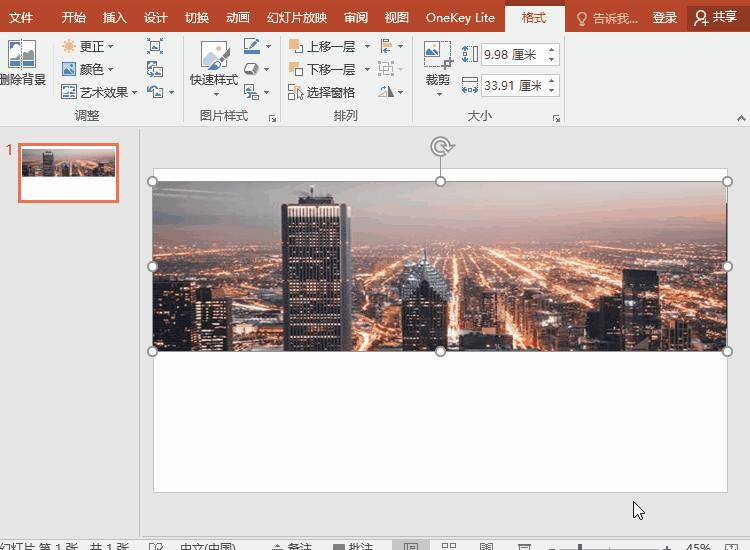Viewport: 750px width, 550px height.
Task: Click the rotation handle above the picture
Action: point(440,147)
